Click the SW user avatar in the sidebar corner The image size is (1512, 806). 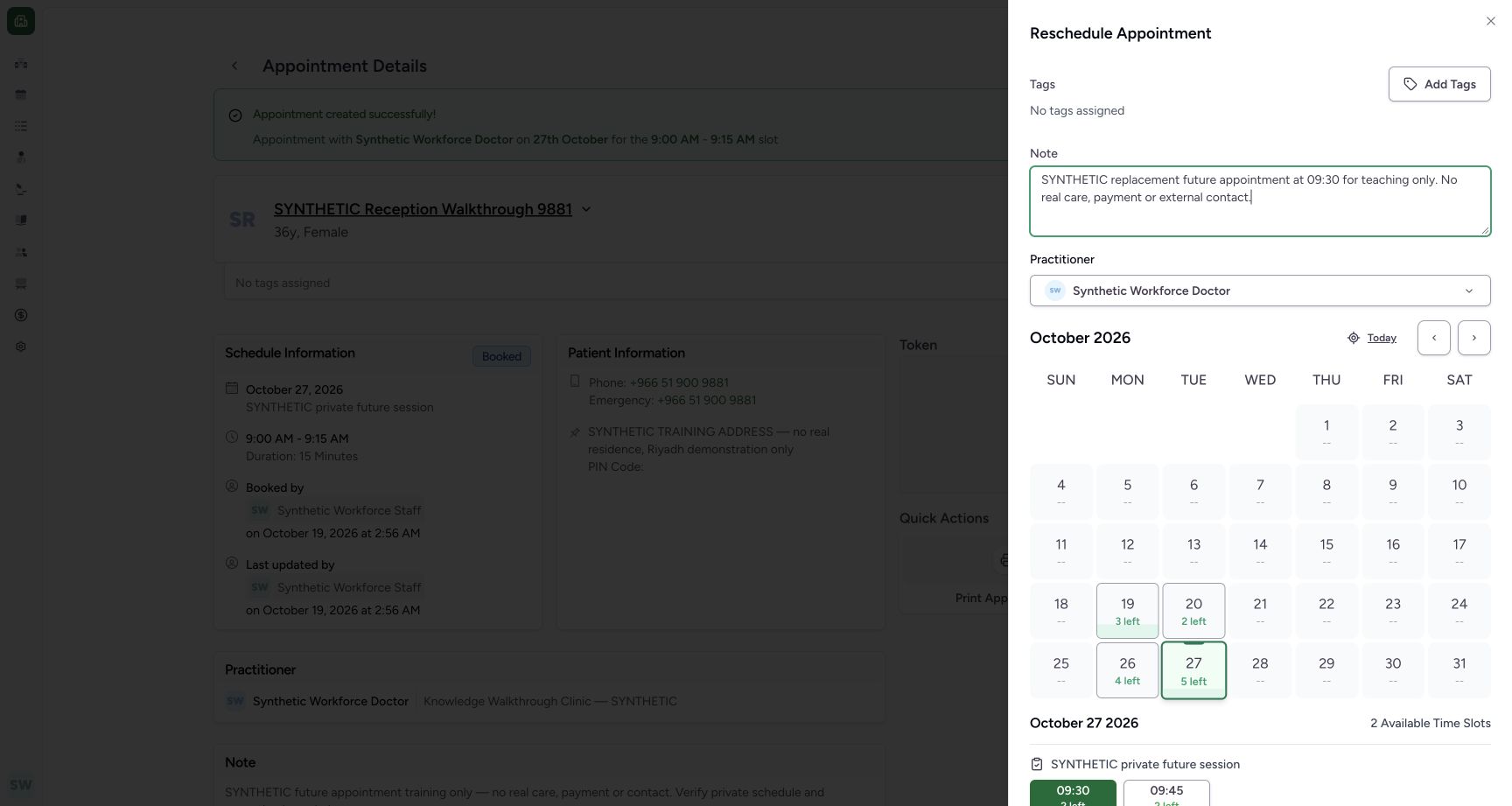coord(21,785)
